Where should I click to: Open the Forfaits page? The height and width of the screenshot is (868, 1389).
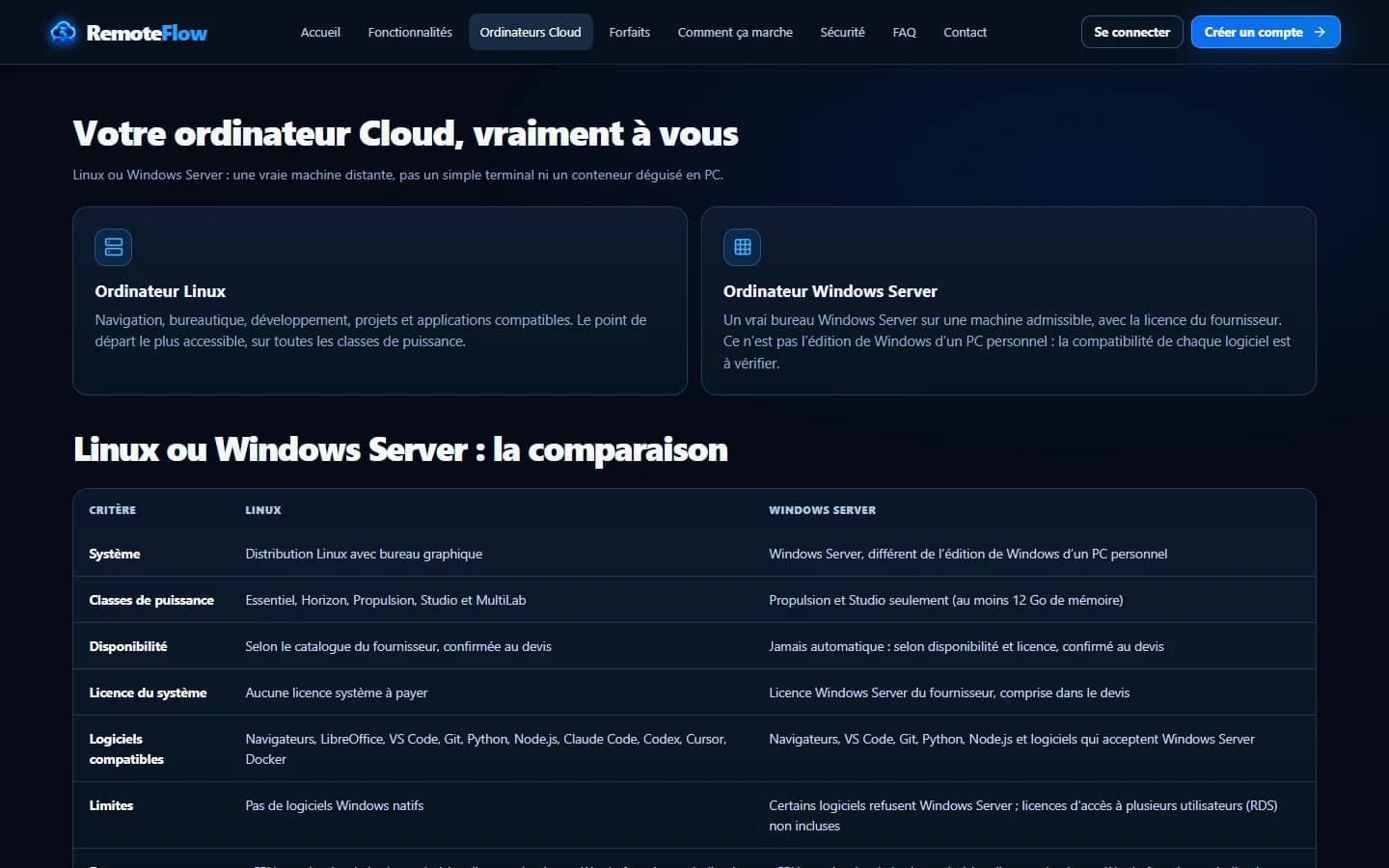tap(630, 32)
